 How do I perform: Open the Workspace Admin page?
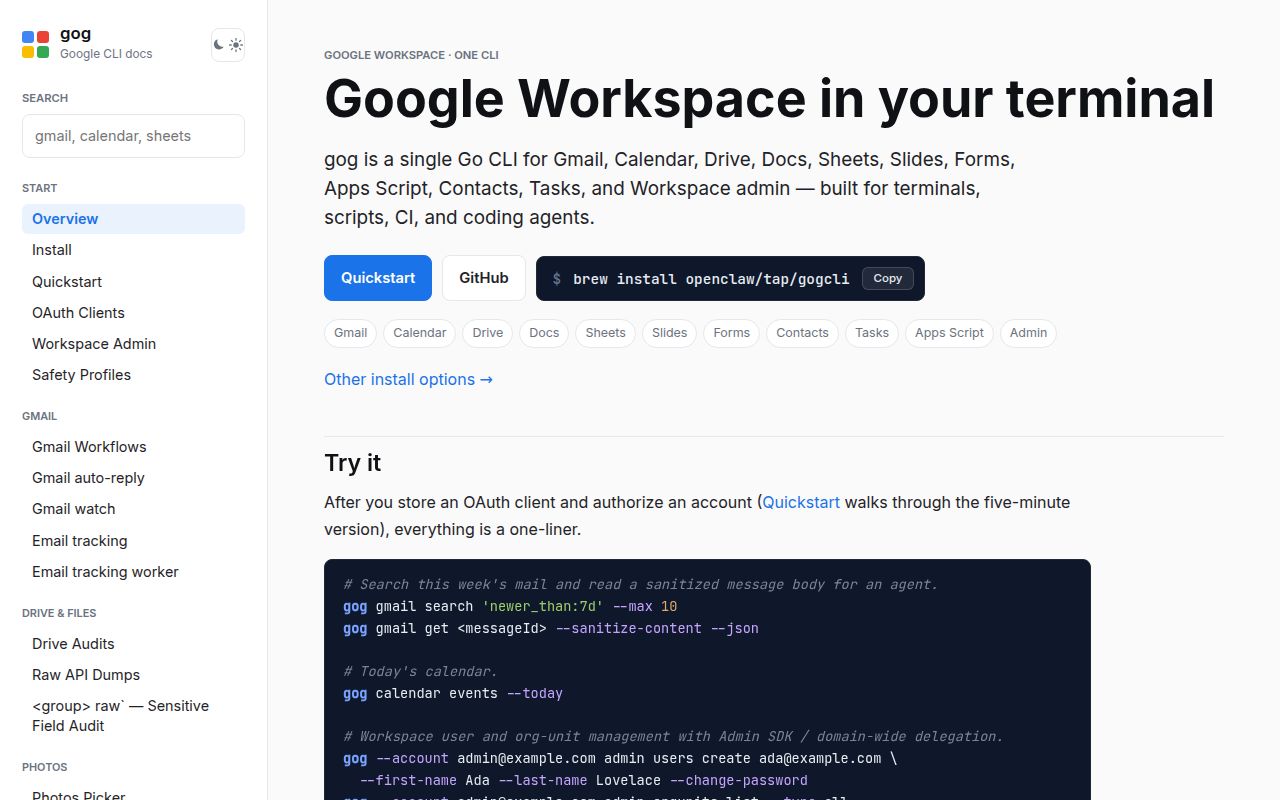point(133,344)
